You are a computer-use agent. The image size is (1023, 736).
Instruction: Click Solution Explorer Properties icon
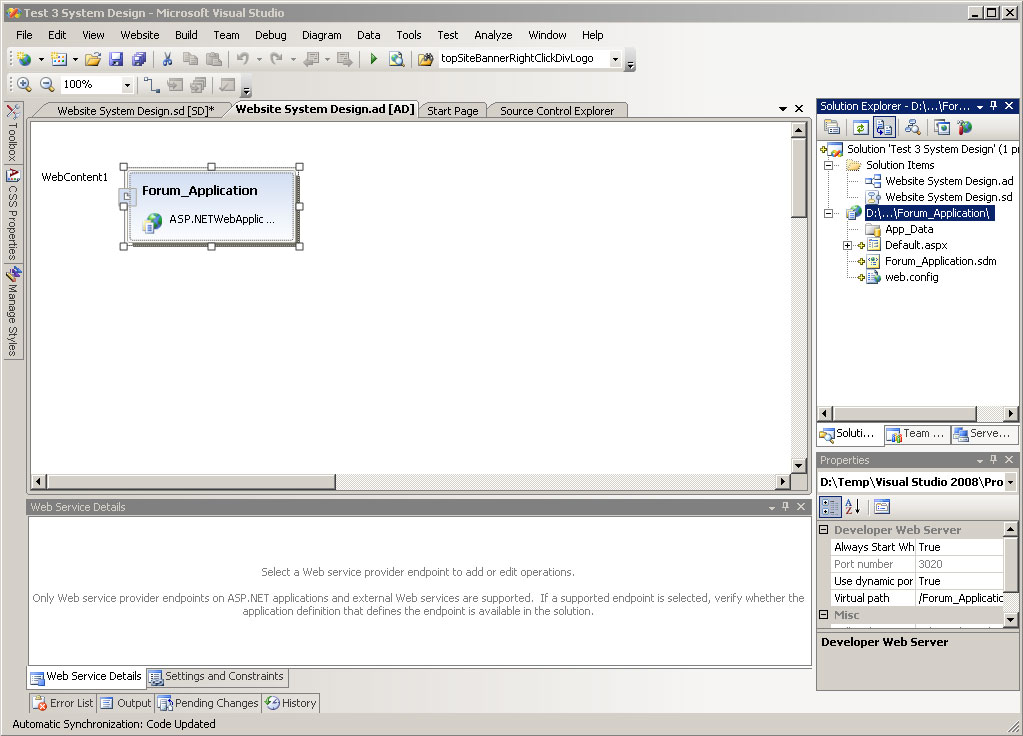(x=832, y=127)
